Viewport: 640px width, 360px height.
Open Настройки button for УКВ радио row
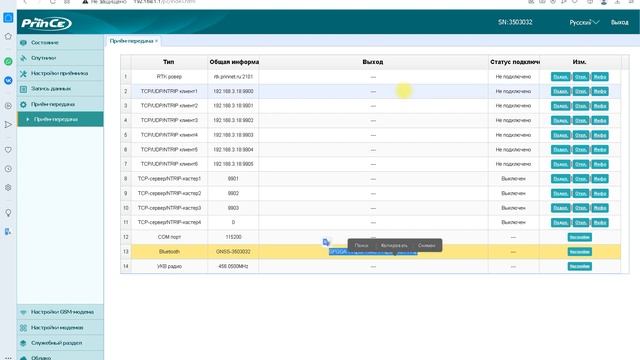580,267
